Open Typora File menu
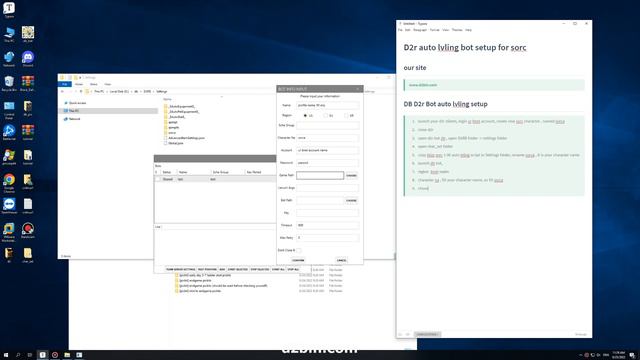 pos(400,30)
